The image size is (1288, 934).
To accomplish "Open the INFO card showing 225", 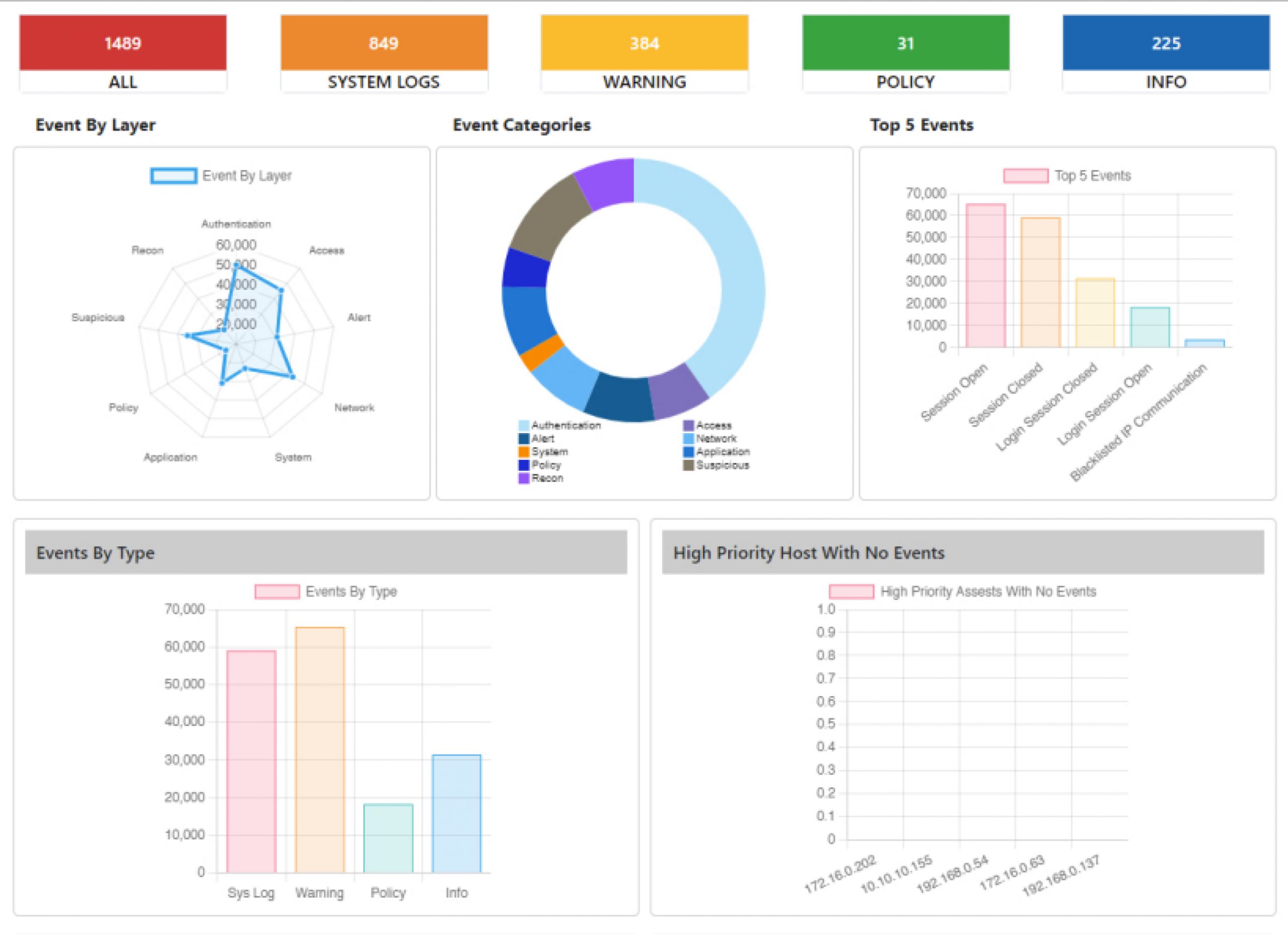I will click(x=1166, y=53).
